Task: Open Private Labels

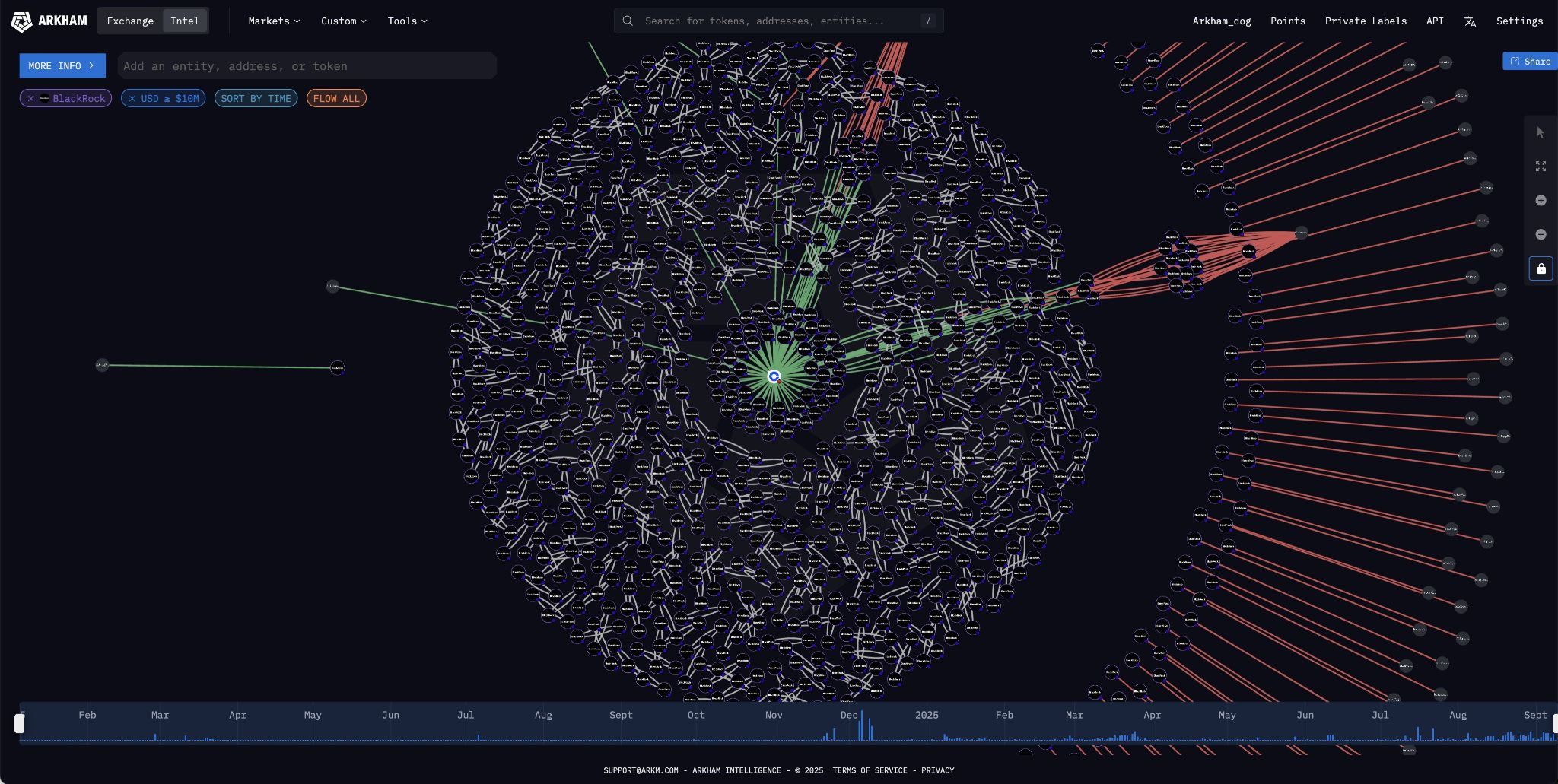Action: [1366, 21]
